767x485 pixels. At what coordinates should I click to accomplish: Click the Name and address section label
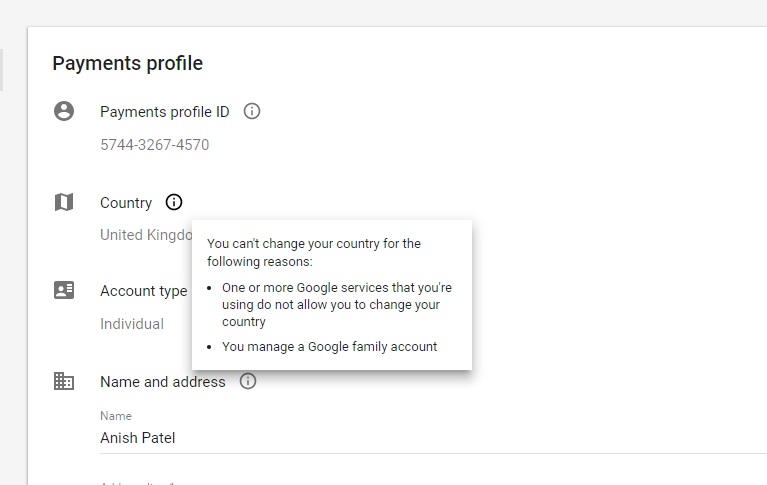click(x=162, y=382)
